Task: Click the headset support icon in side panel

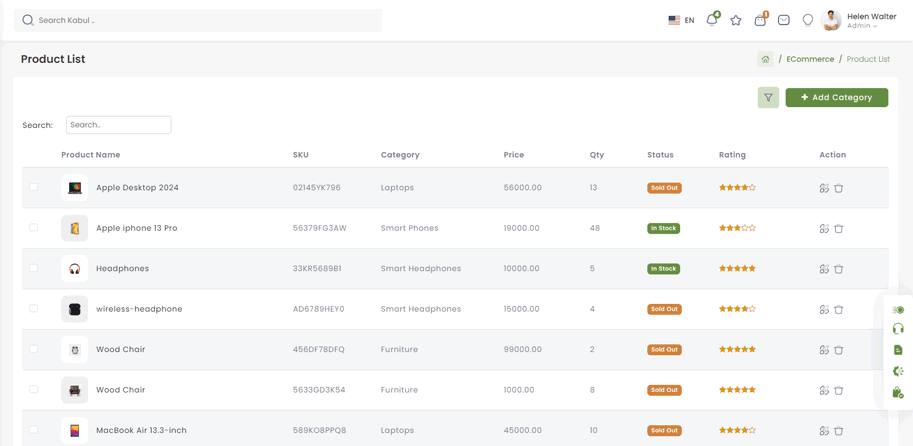Action: (x=898, y=328)
